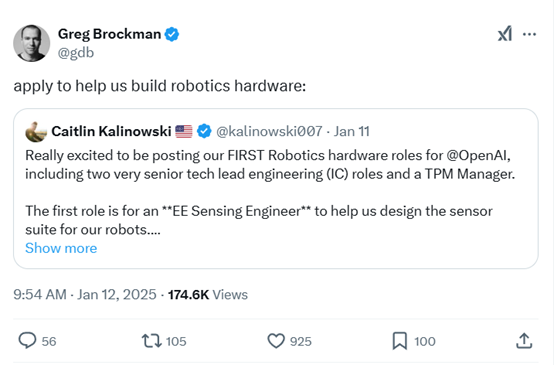Open the @gdb handle link
Viewport: 554px width, 365px height.
point(76,53)
